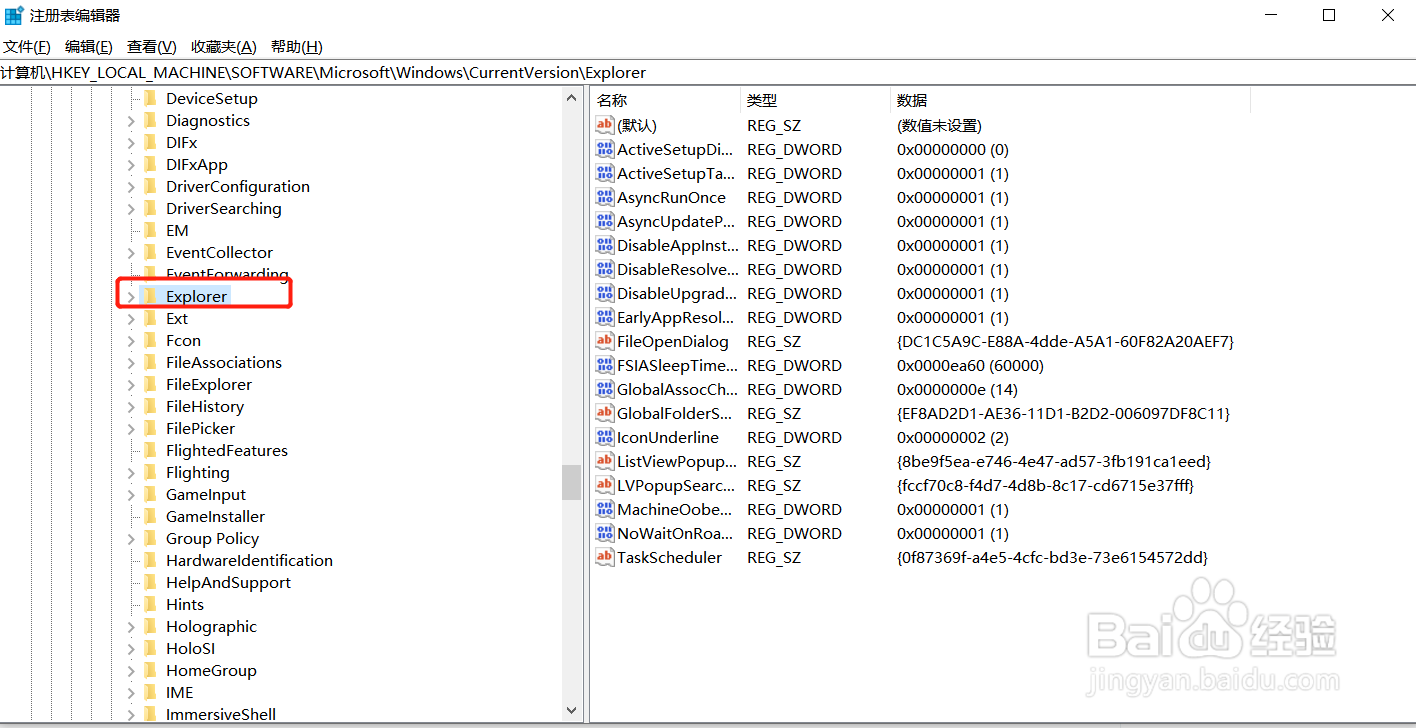Expand the EventCollector key
The height and width of the screenshot is (728, 1416).
[131, 253]
